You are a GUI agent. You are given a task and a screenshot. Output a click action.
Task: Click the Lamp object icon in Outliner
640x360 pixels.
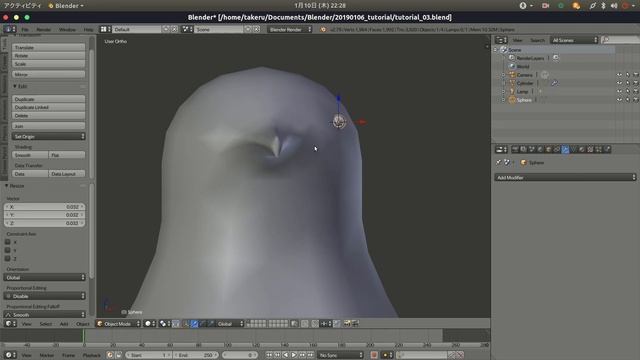pos(512,91)
